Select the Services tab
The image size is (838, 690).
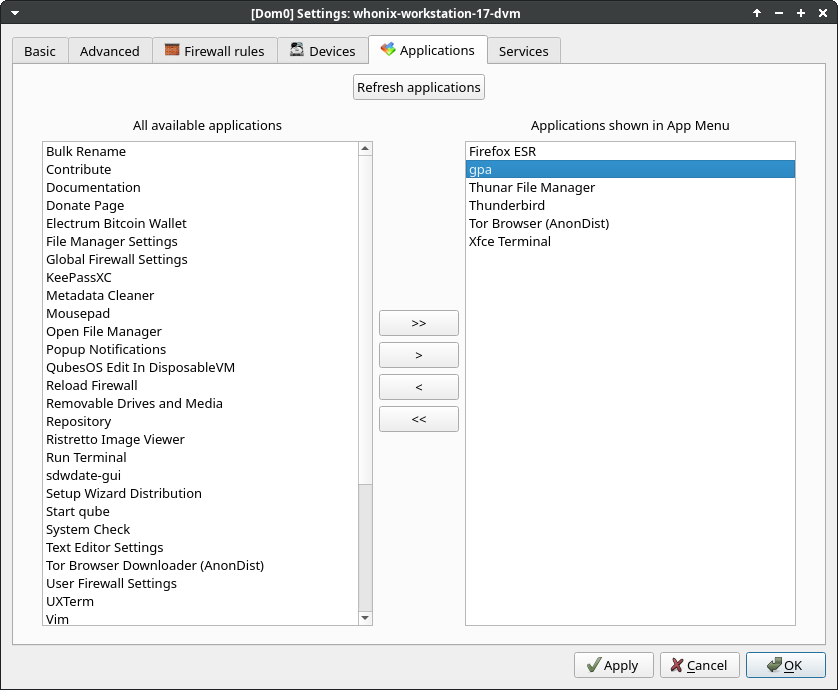point(523,51)
